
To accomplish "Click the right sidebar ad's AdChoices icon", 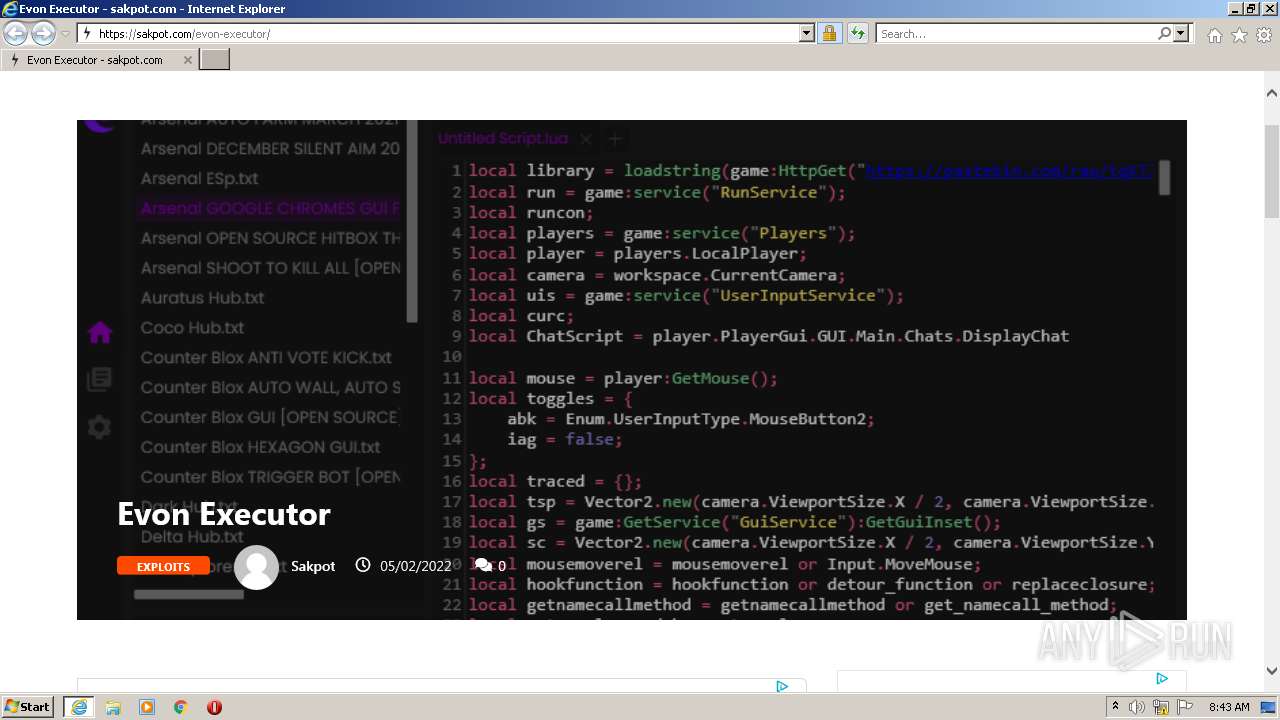I will [x=1162, y=678].
